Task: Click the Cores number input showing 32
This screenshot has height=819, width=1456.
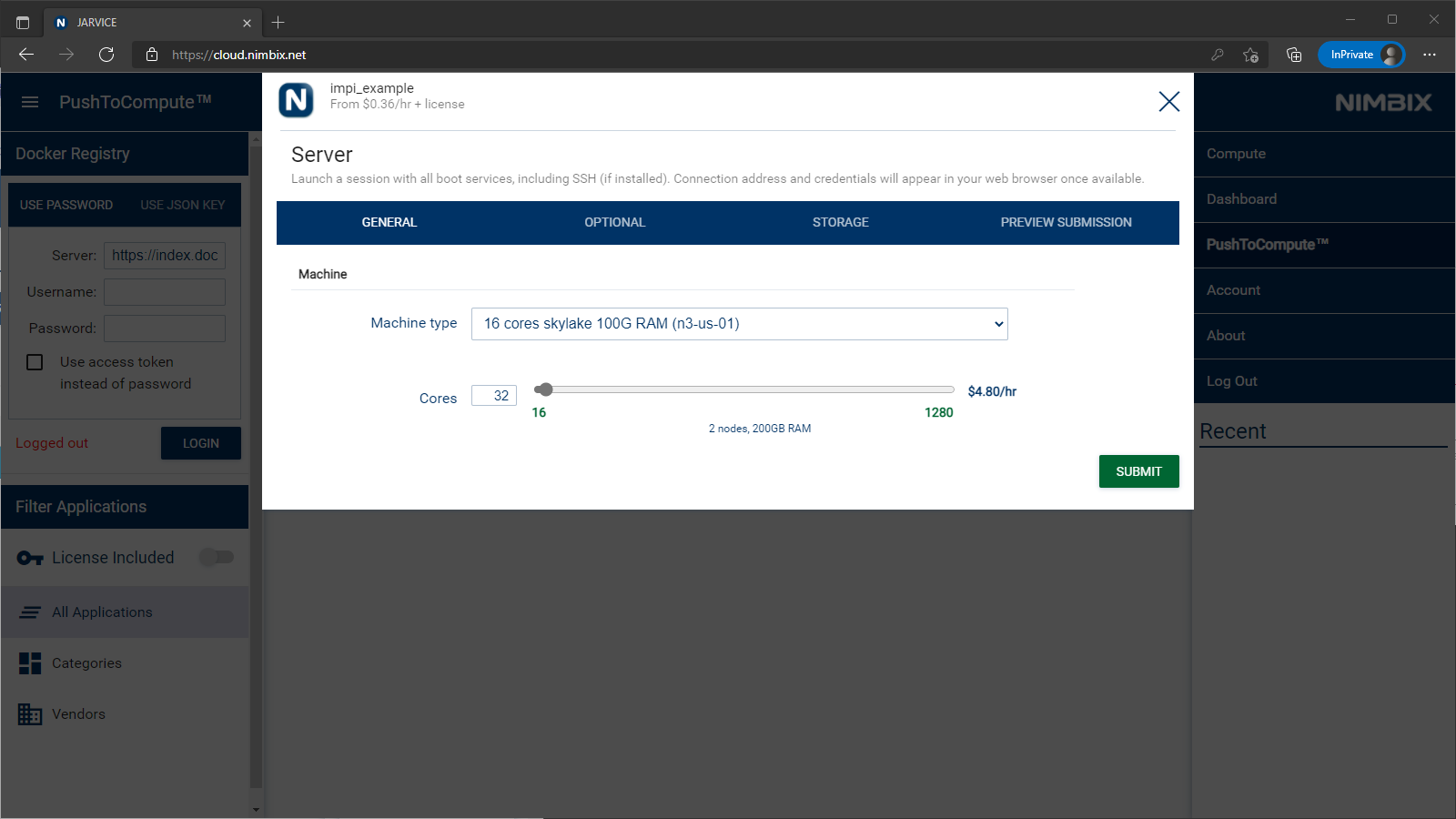Action: click(494, 396)
